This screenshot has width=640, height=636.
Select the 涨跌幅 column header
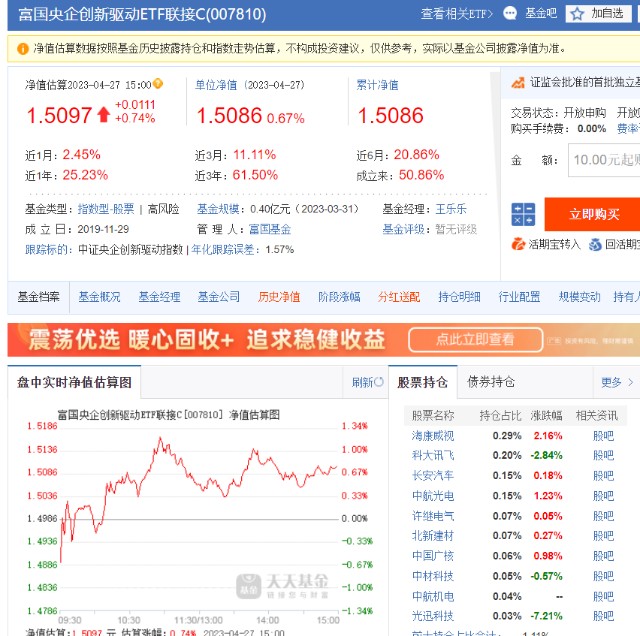[546, 416]
